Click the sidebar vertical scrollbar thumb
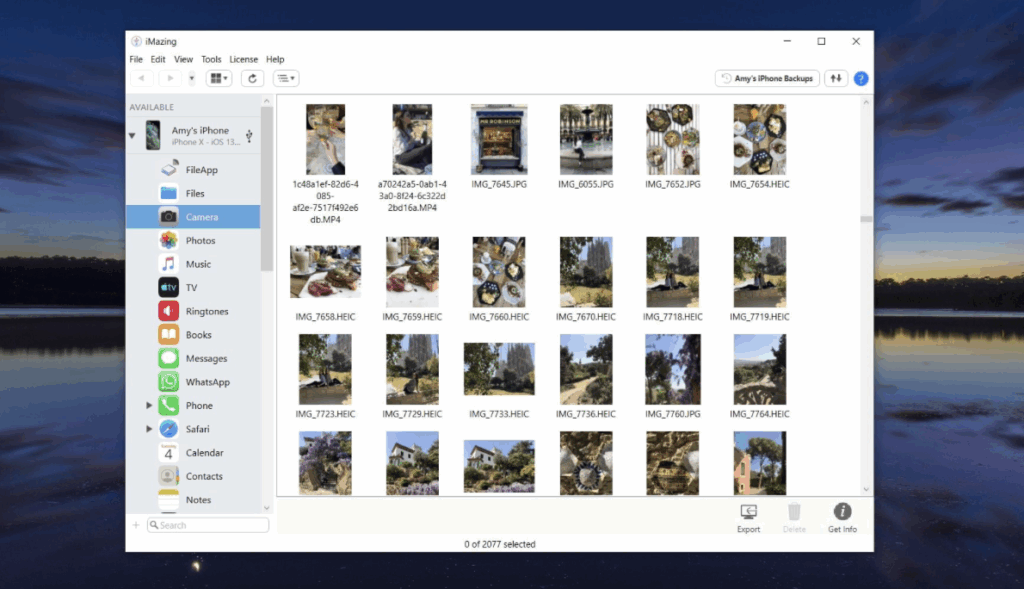Viewport: 1024px width, 589px height. tap(266, 188)
